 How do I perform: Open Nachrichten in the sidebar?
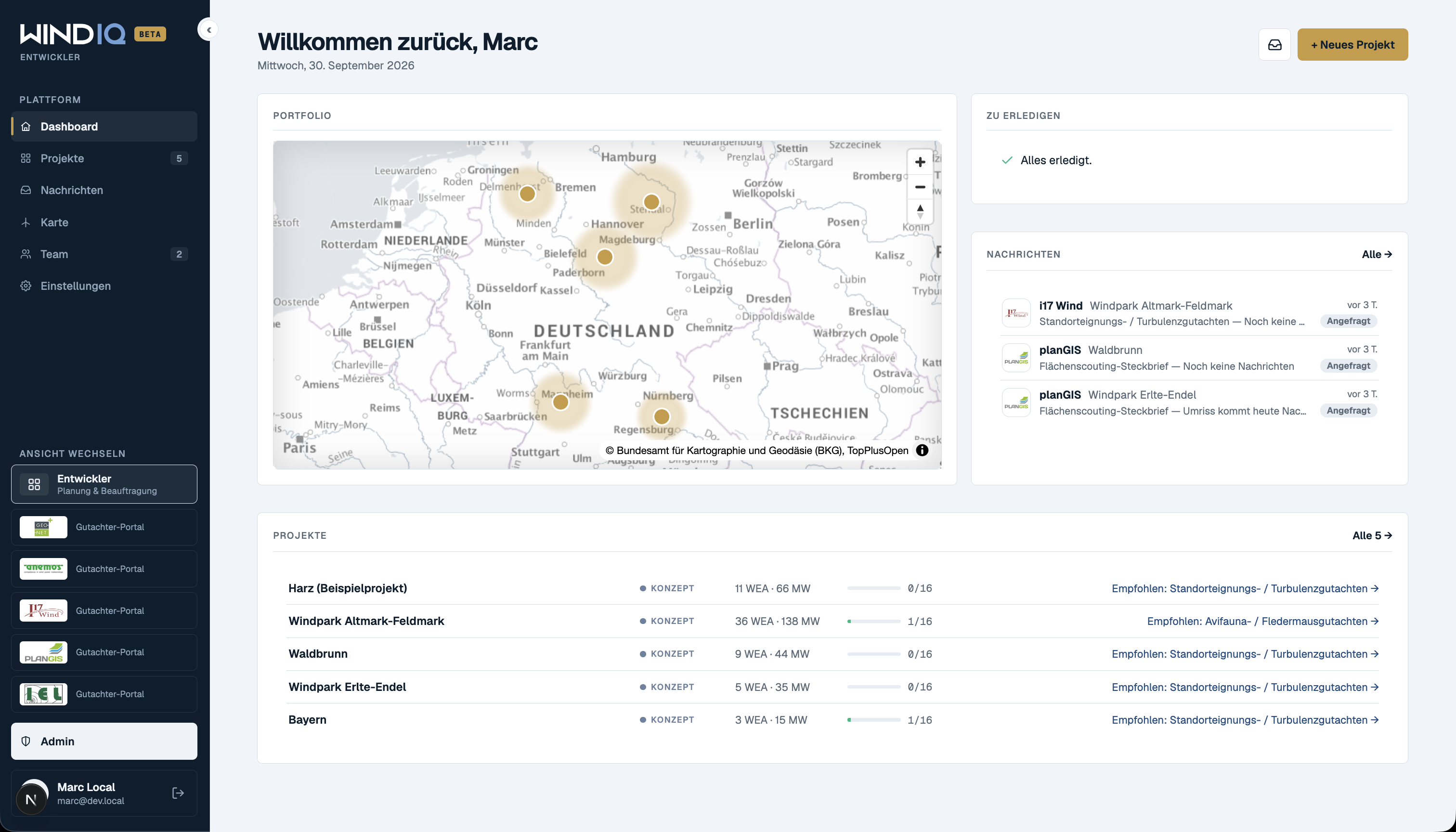[x=104, y=190]
